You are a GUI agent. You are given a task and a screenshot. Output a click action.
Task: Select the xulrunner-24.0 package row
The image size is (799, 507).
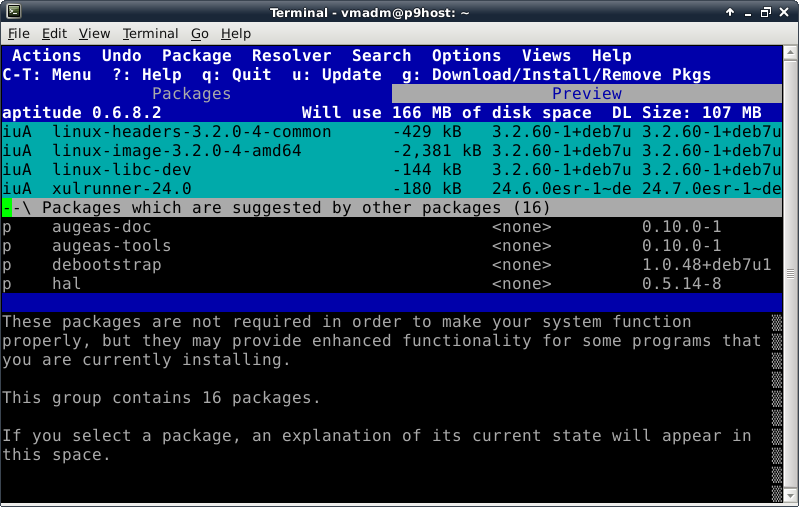(x=121, y=189)
